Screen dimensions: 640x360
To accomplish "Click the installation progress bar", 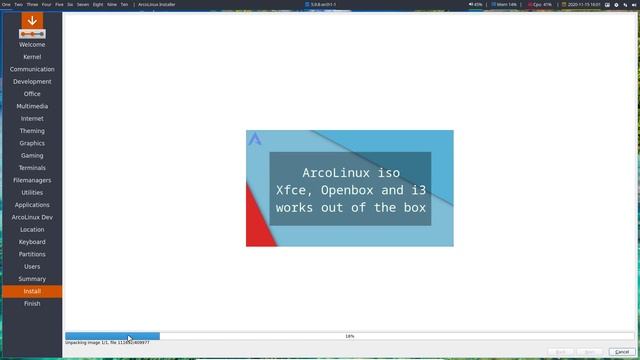I will tap(350, 336).
